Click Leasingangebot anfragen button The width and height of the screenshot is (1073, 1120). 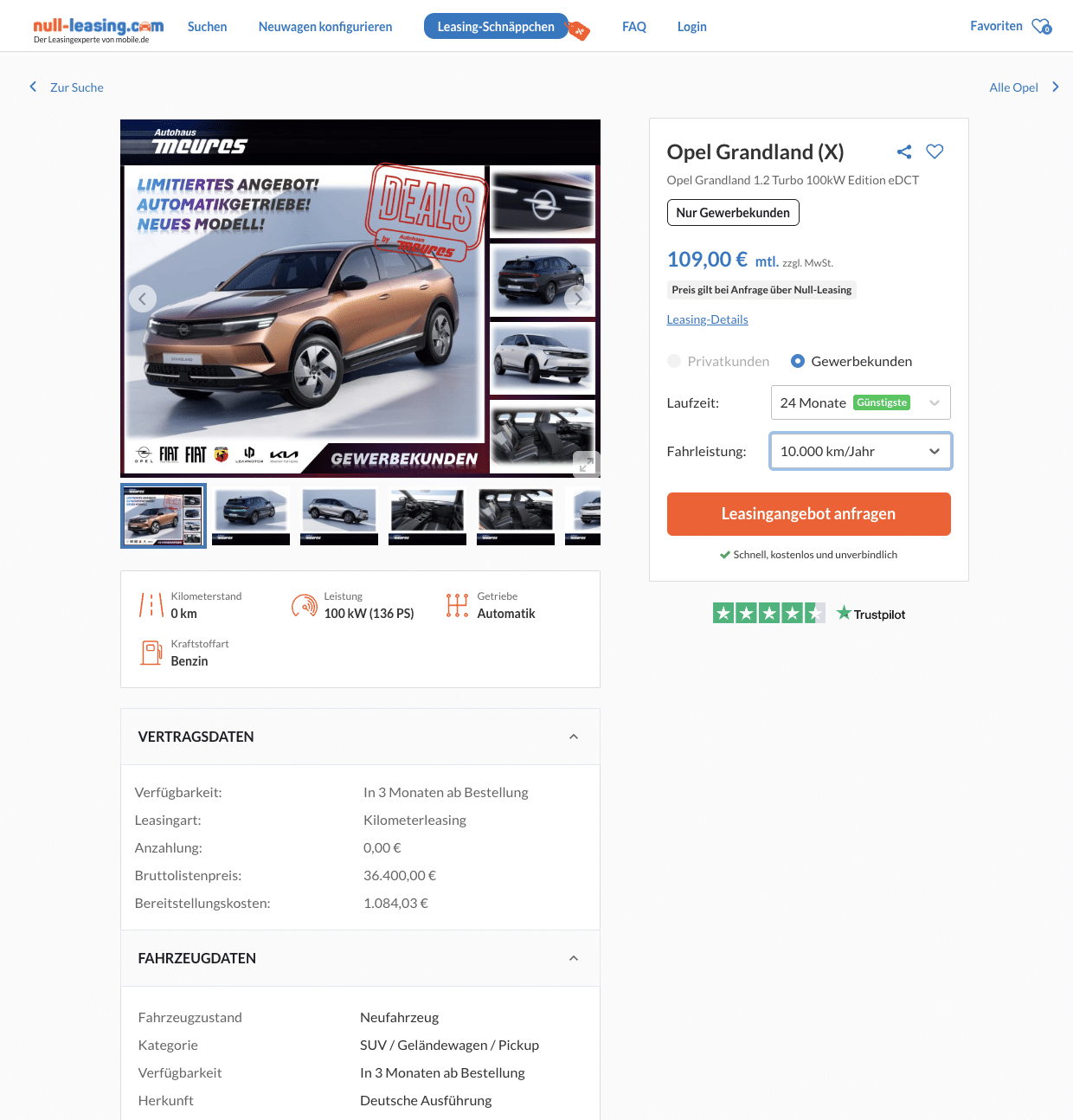pyautogui.click(x=809, y=514)
